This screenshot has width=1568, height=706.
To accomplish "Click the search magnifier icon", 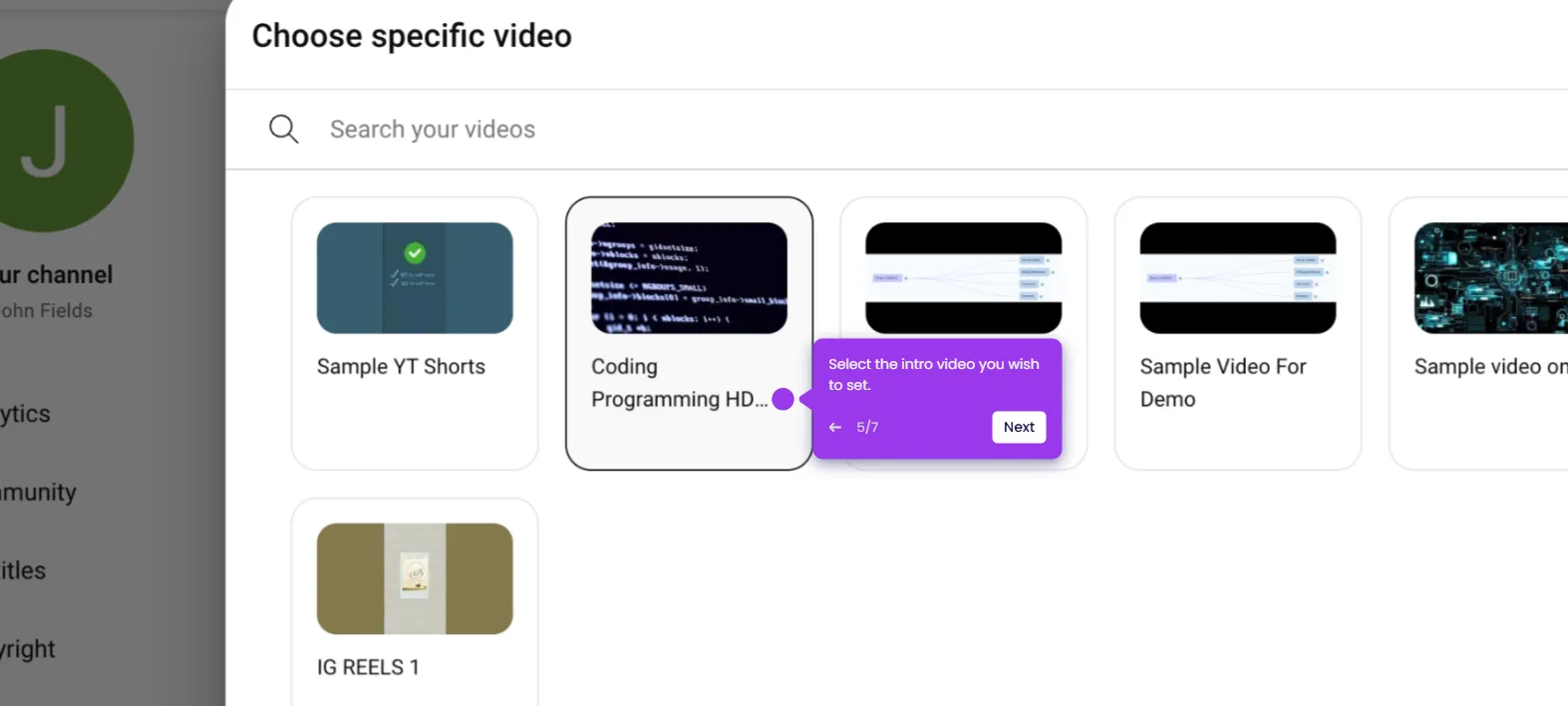I will point(284,130).
